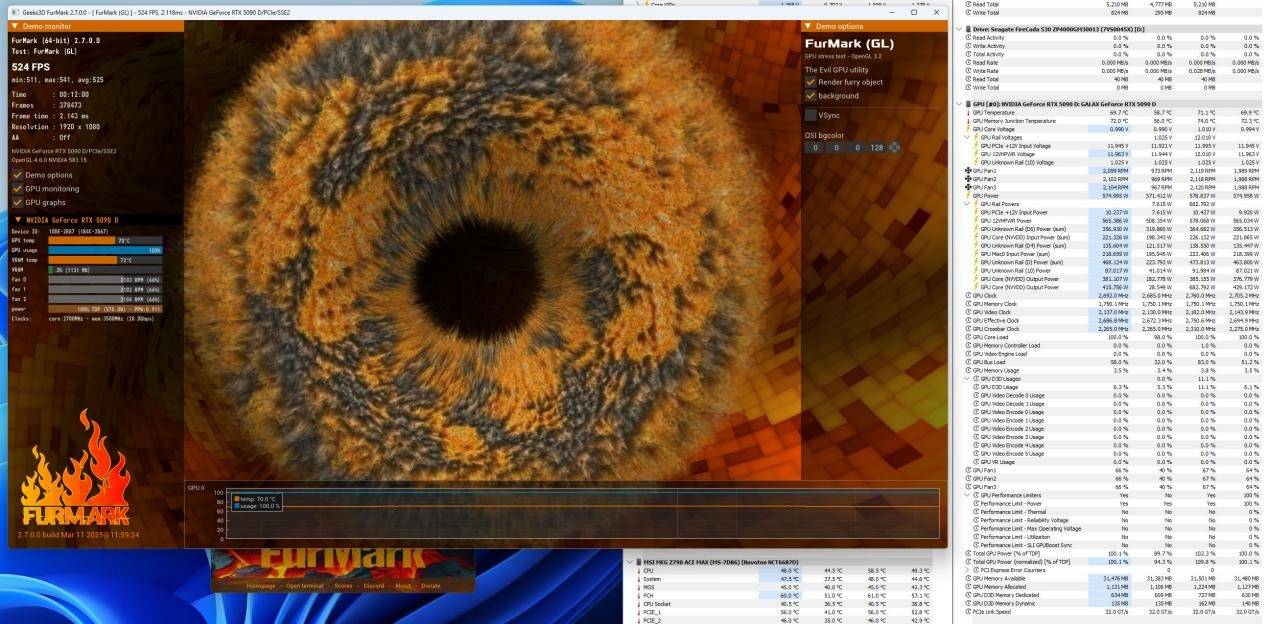This screenshot has width=1268, height=624.
Task: Click the clock icon beside GPU Memory Clock
Action: 968,303
